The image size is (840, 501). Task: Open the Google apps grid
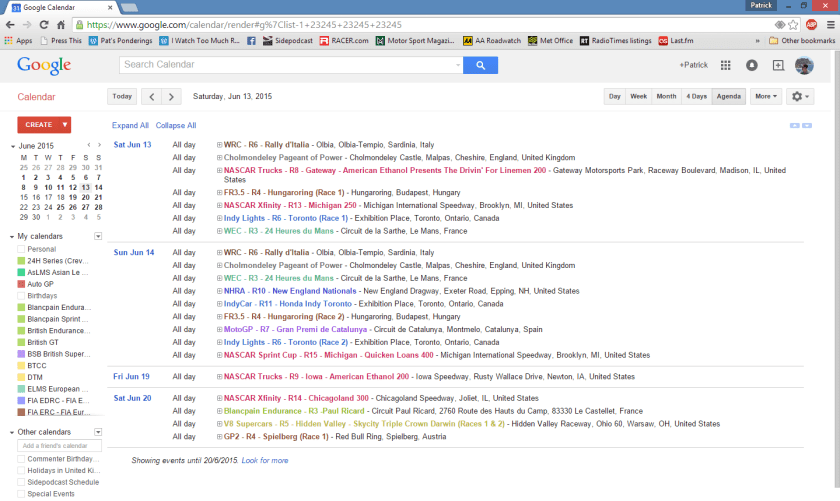(725, 65)
